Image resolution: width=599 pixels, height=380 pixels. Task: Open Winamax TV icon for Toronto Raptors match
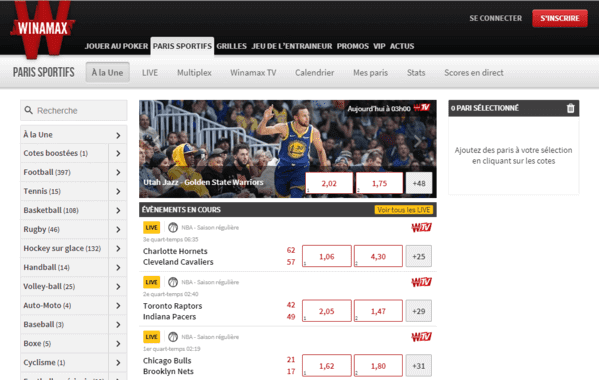pyautogui.click(x=421, y=282)
